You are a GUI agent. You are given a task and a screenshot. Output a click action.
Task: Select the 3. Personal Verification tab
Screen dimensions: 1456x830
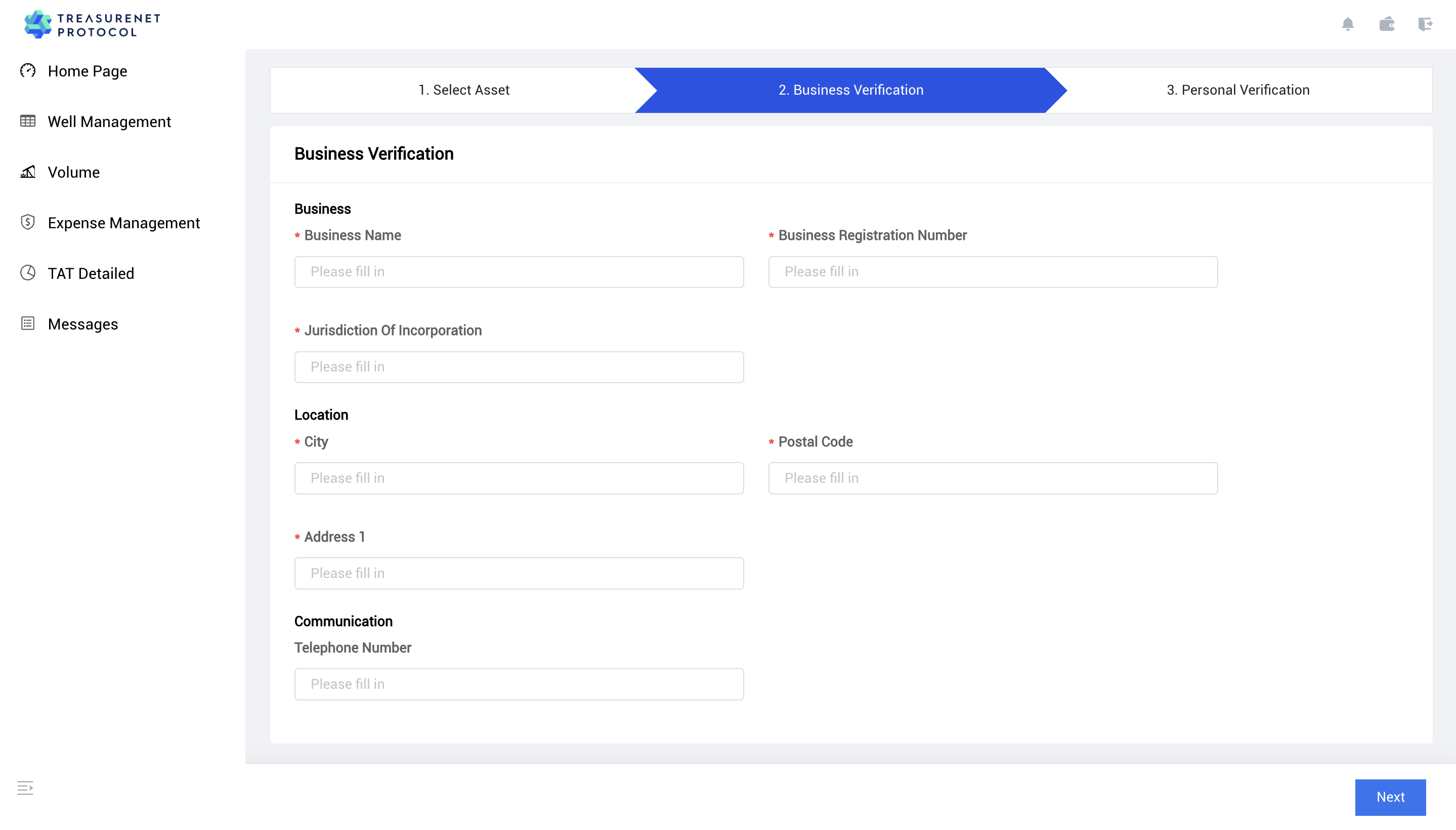[1237, 90]
